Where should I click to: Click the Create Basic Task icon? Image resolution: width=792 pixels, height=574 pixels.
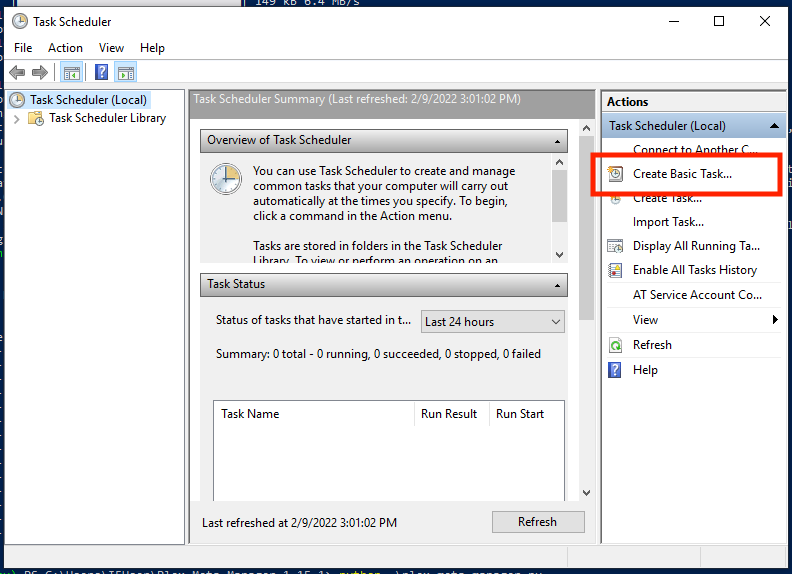[615, 174]
